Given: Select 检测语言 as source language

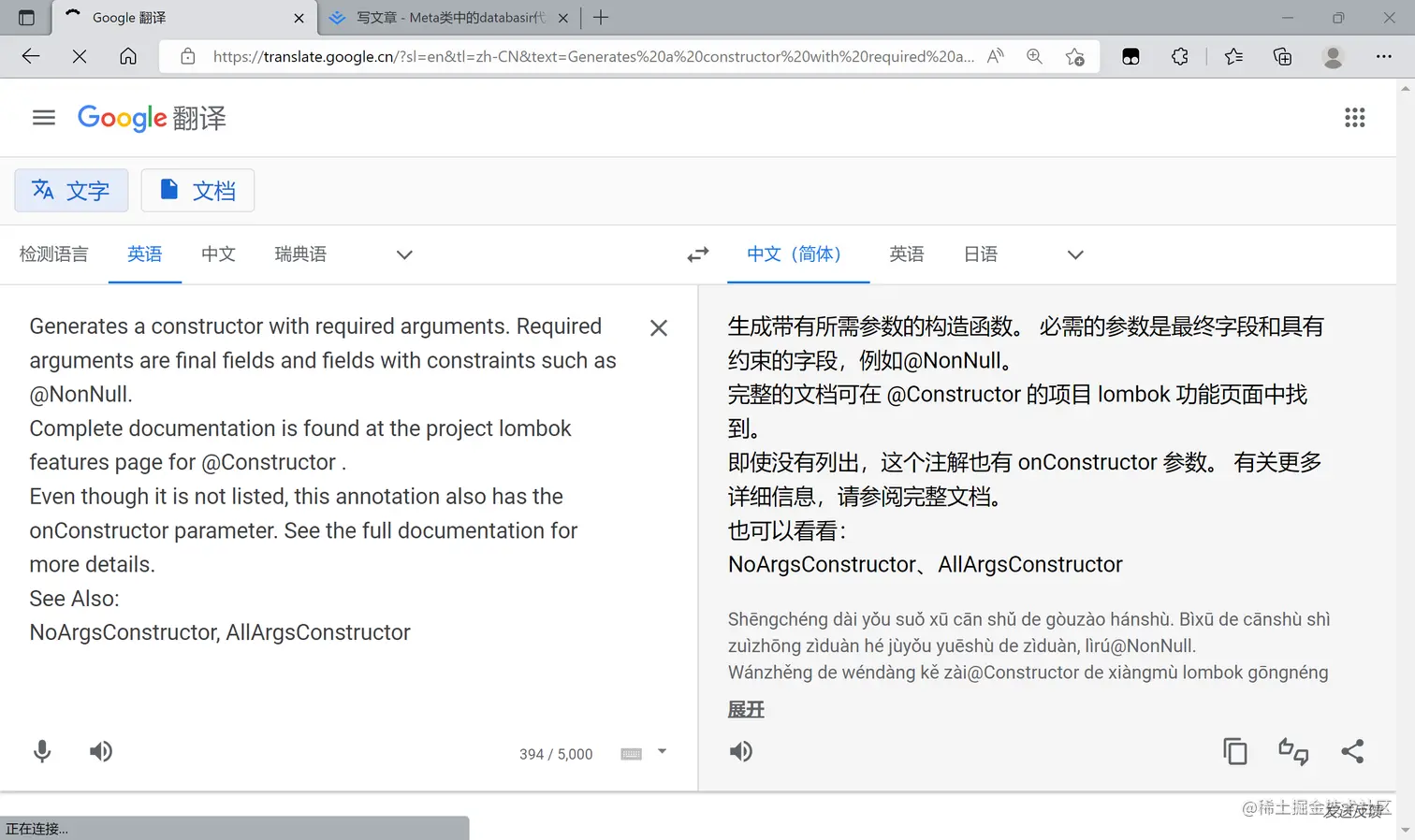Looking at the screenshot, I should pyautogui.click(x=54, y=254).
